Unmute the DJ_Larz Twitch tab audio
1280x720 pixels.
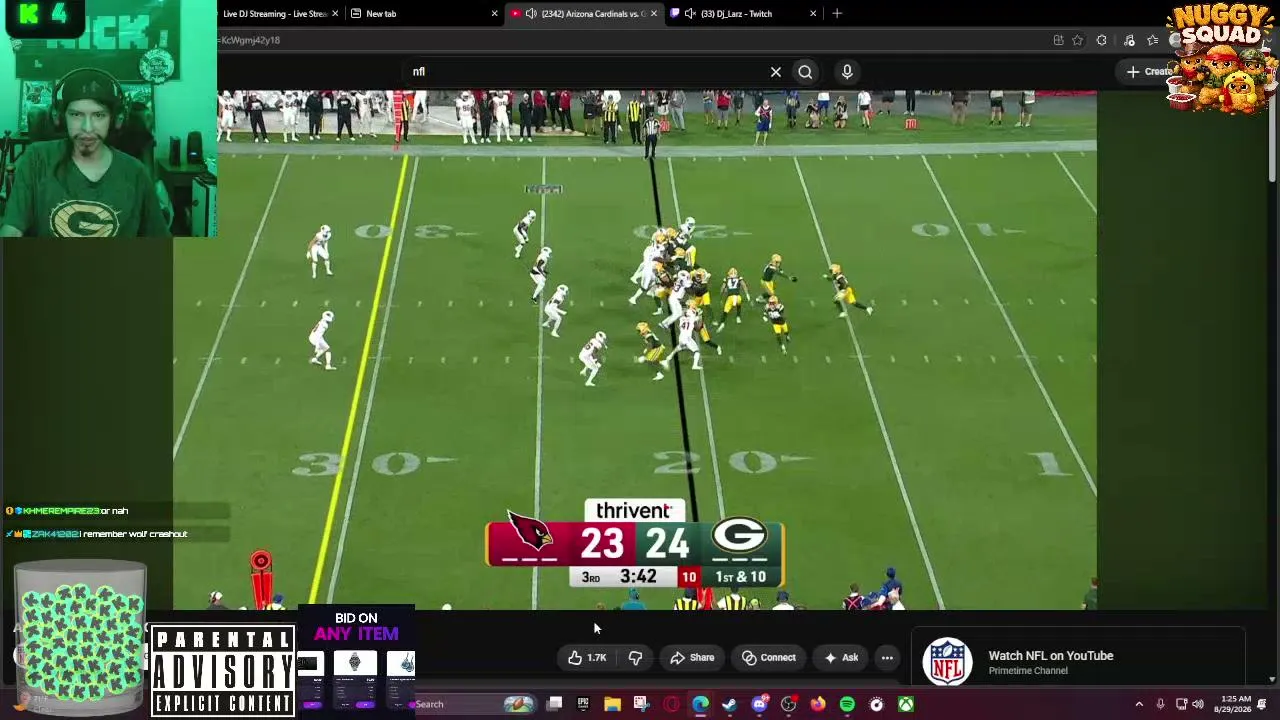pyautogui.click(x=690, y=14)
